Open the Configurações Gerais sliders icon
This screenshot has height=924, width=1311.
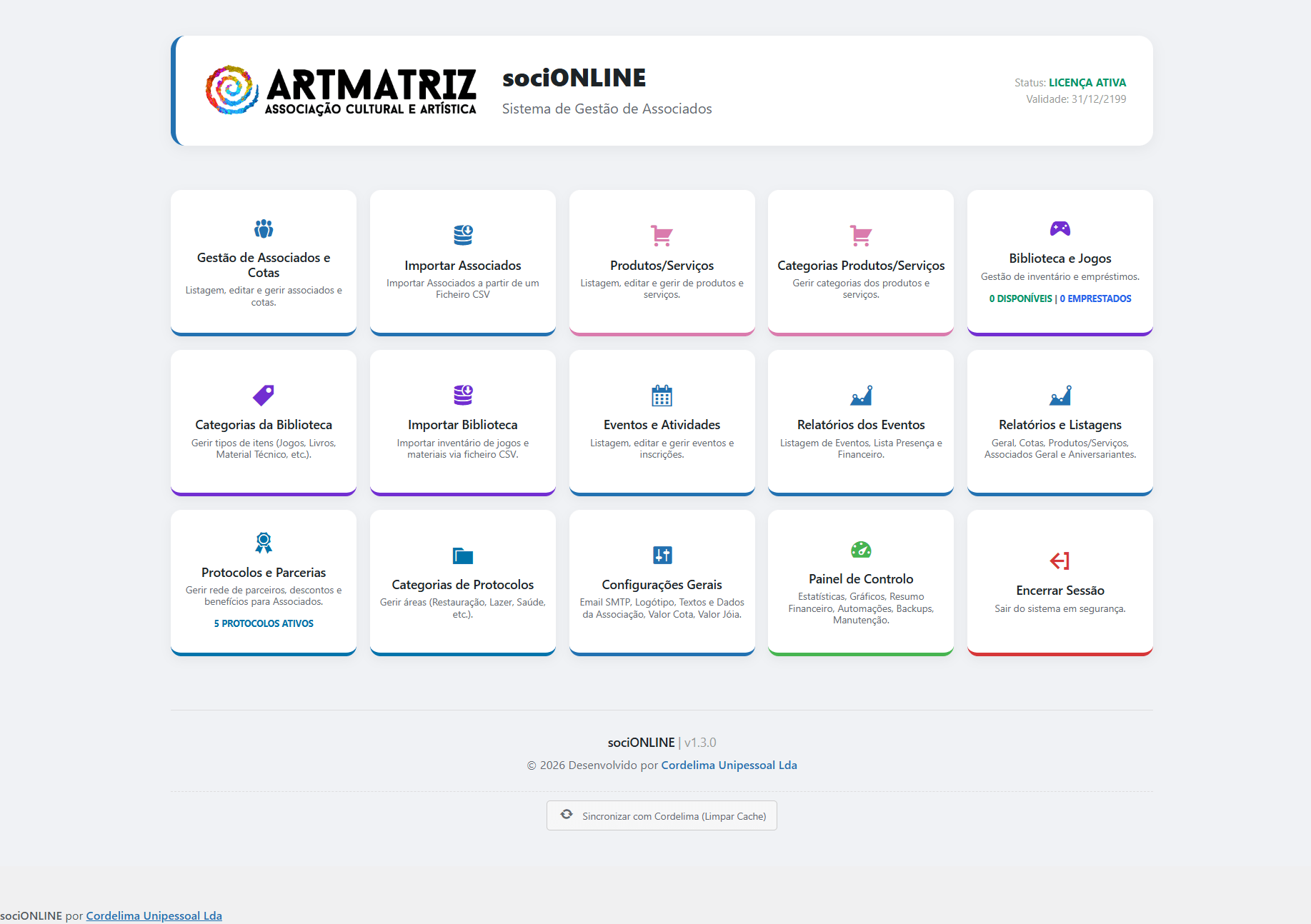(x=662, y=555)
